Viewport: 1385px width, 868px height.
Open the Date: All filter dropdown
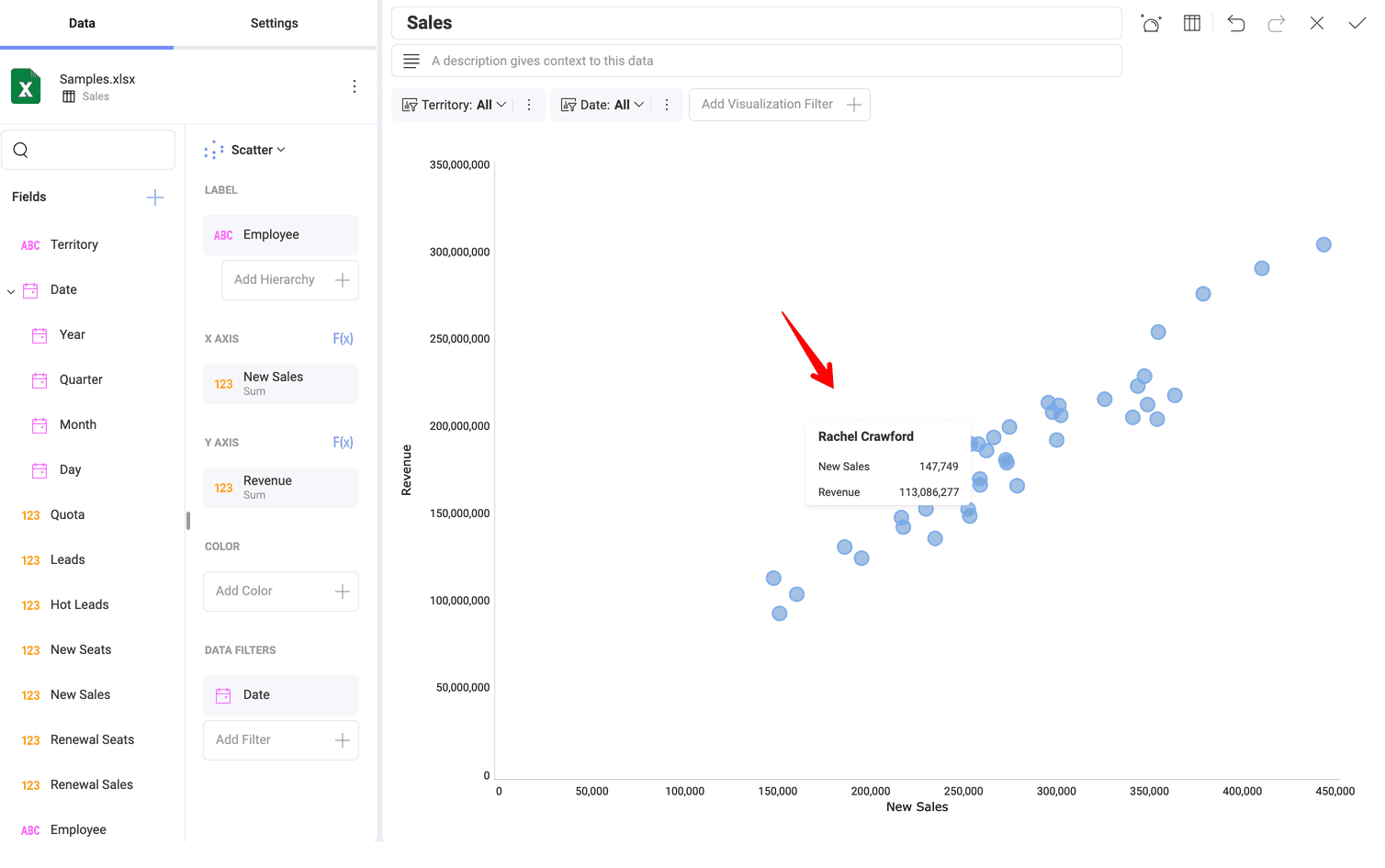click(x=602, y=105)
